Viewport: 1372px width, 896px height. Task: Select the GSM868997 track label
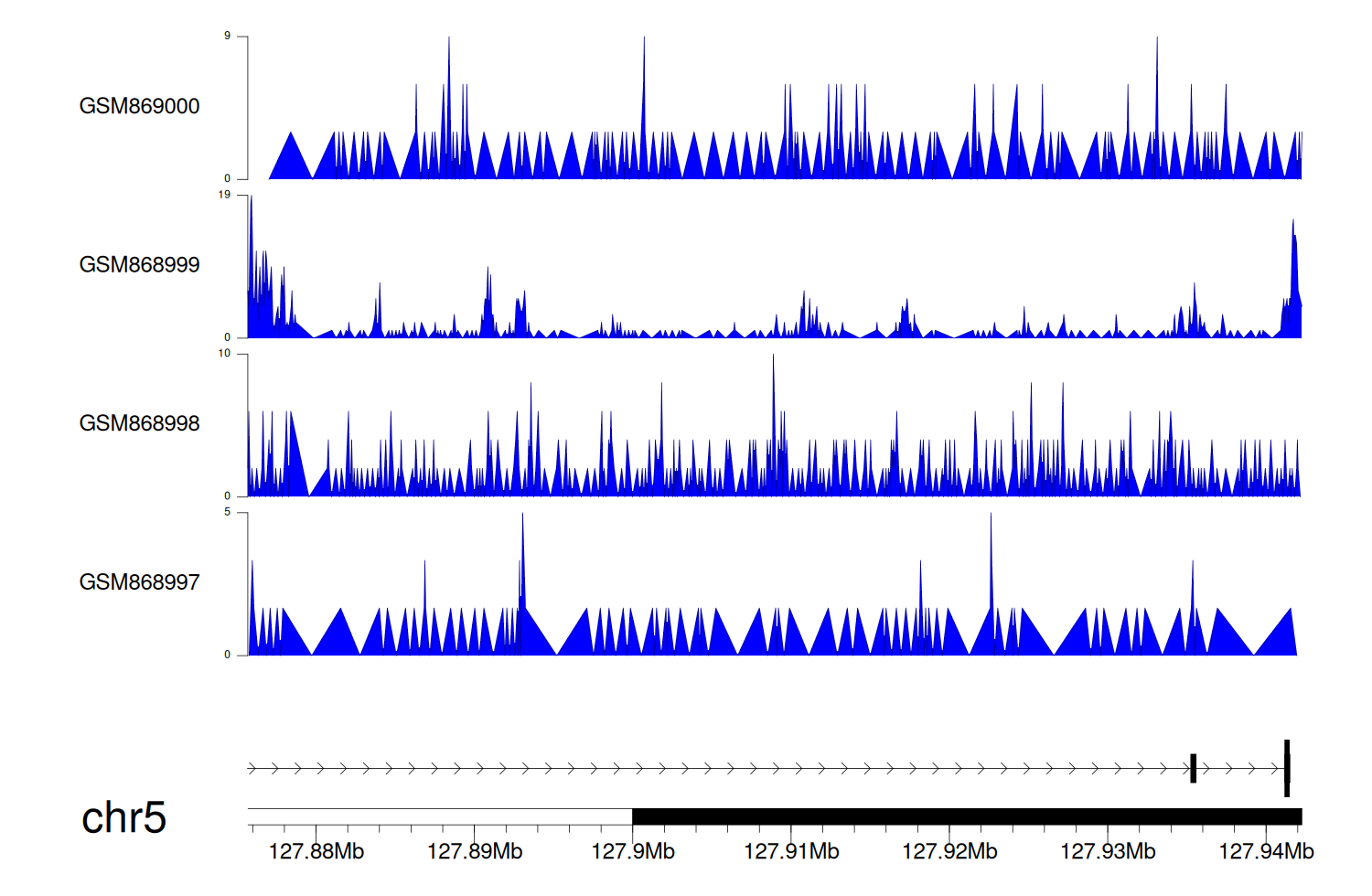[139, 582]
